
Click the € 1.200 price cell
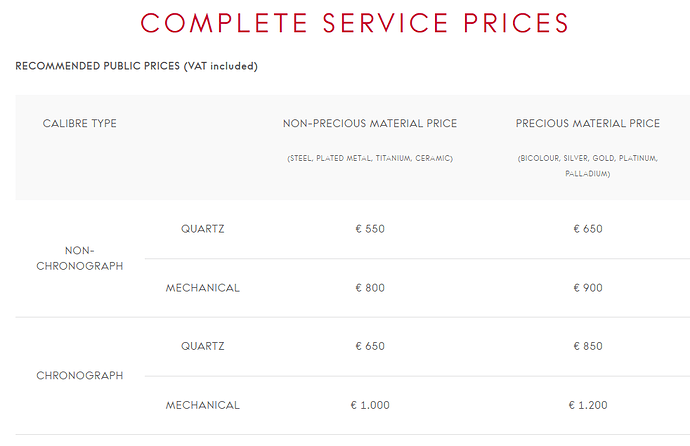[588, 405]
